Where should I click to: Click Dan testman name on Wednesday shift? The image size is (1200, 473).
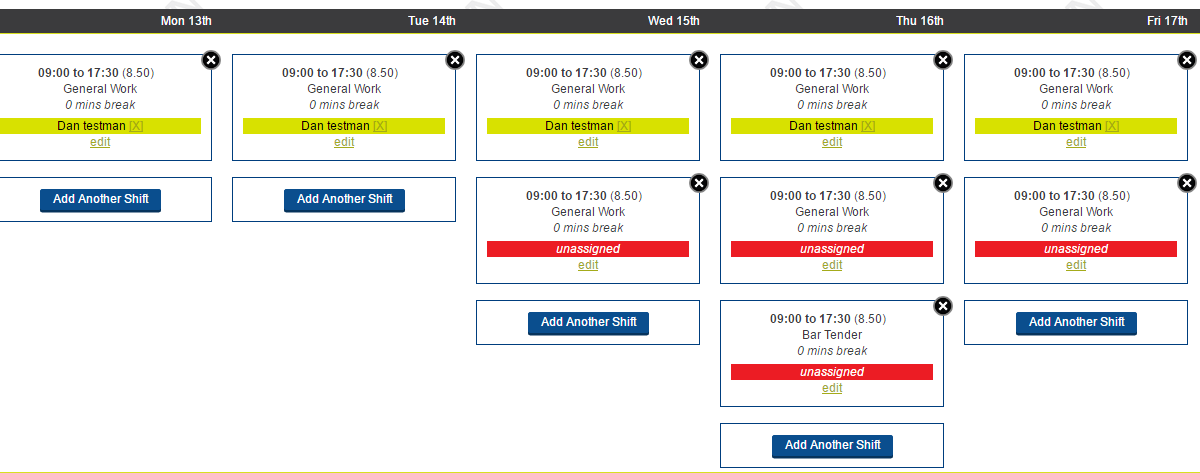tap(580, 126)
